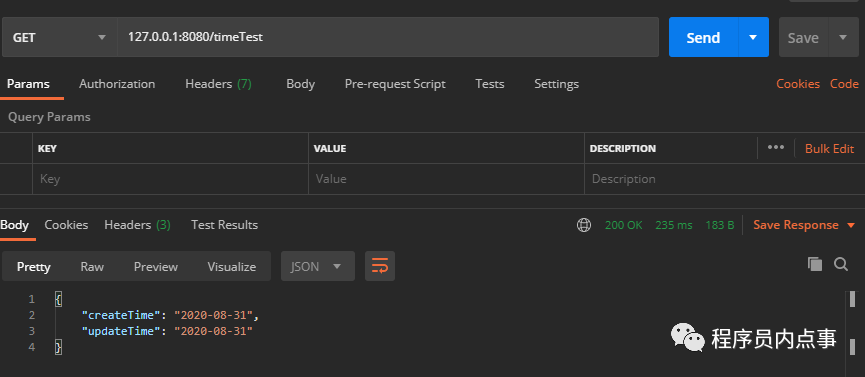The image size is (865, 377).
Task: Click the VALUE column header
Action: tap(330, 148)
